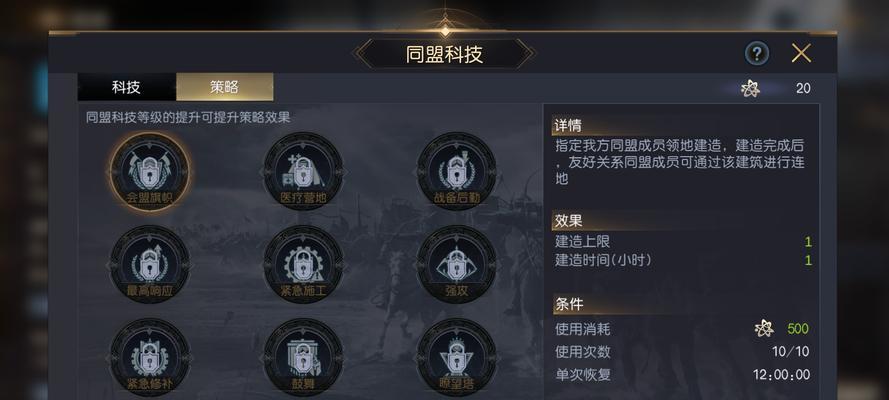
Task: Click the 使用消耗 cost icon next to 500
Action: pyautogui.click(x=764, y=329)
